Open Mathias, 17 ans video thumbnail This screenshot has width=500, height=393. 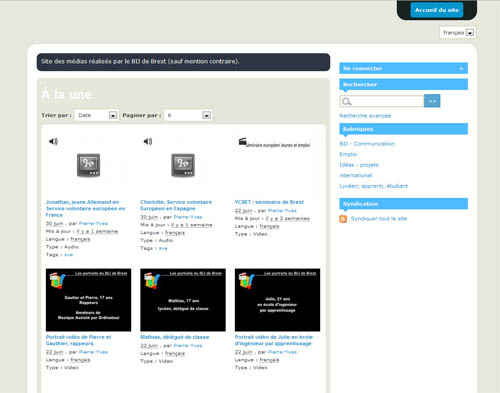[183, 300]
